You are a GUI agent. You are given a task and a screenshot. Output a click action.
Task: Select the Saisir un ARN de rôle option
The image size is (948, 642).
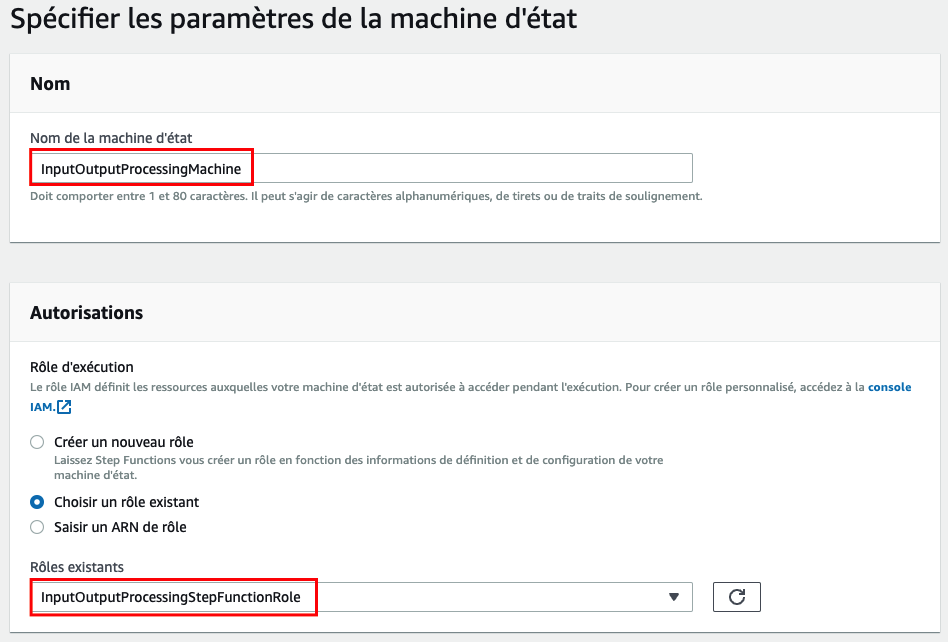(x=37, y=527)
